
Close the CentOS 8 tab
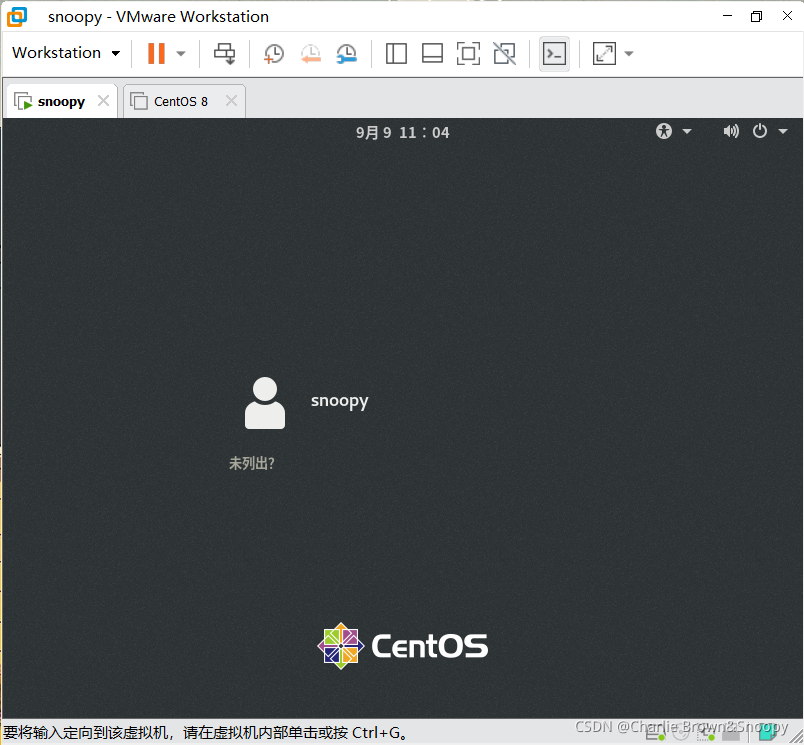[231, 100]
